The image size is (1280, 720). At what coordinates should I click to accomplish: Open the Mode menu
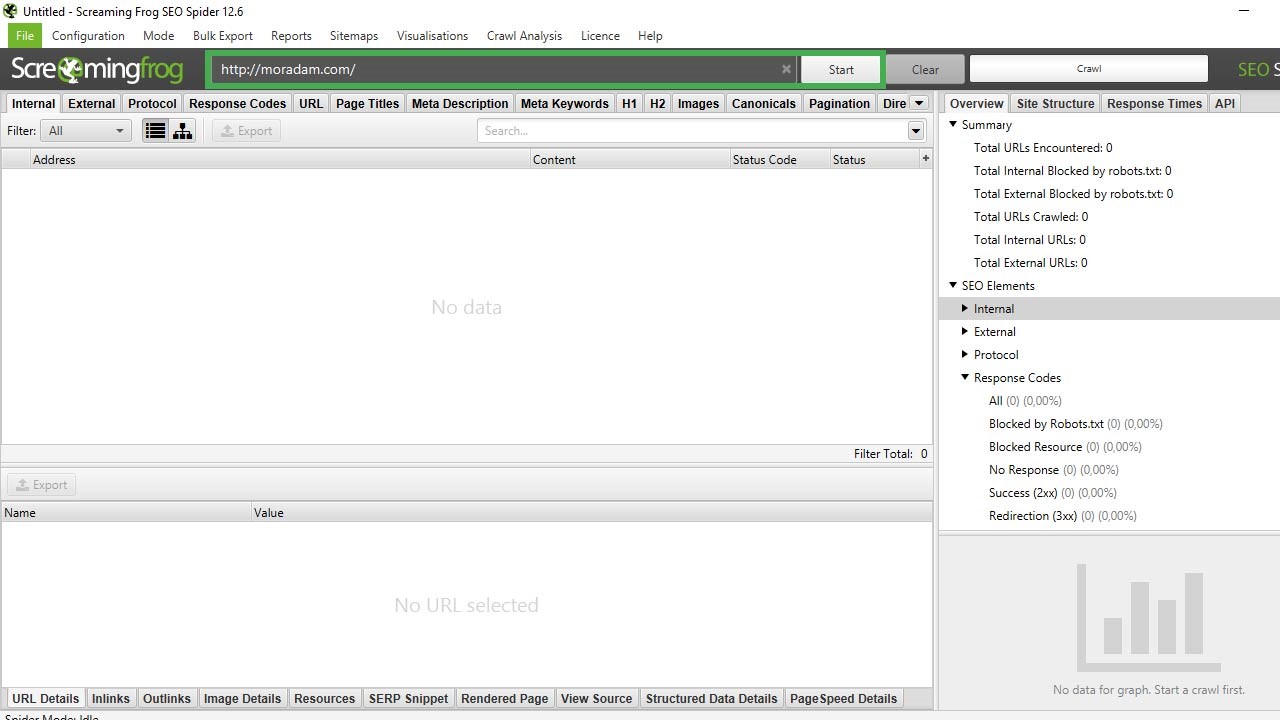click(x=158, y=35)
